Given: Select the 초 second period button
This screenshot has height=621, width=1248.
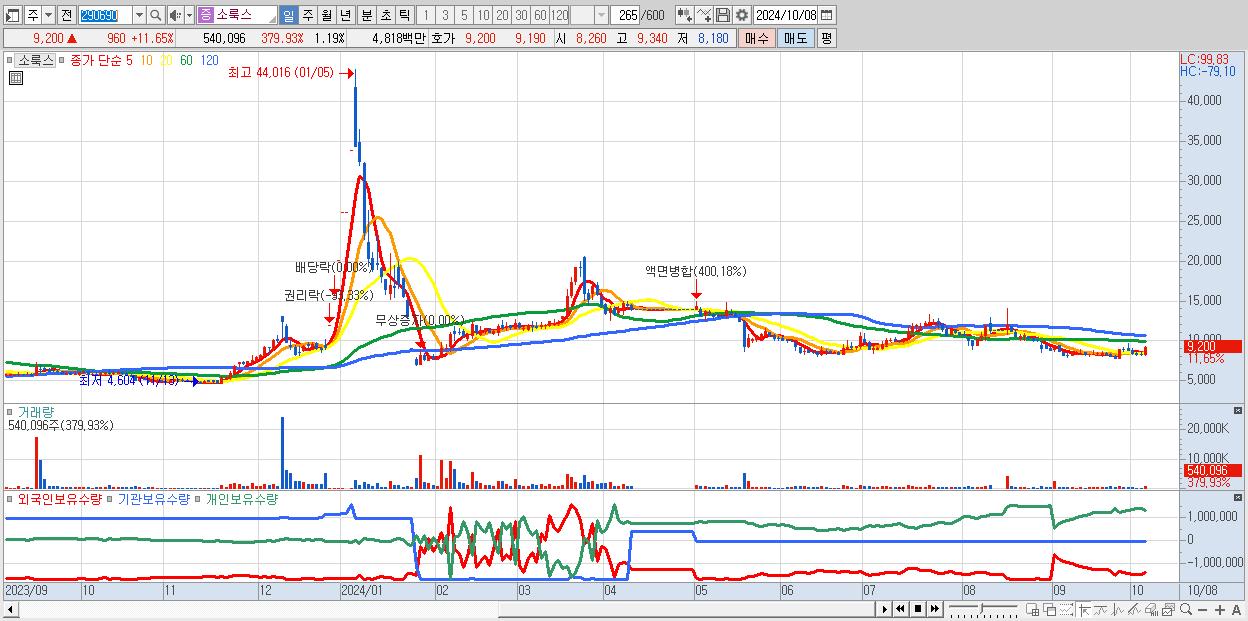Looking at the screenshot, I should point(385,15).
